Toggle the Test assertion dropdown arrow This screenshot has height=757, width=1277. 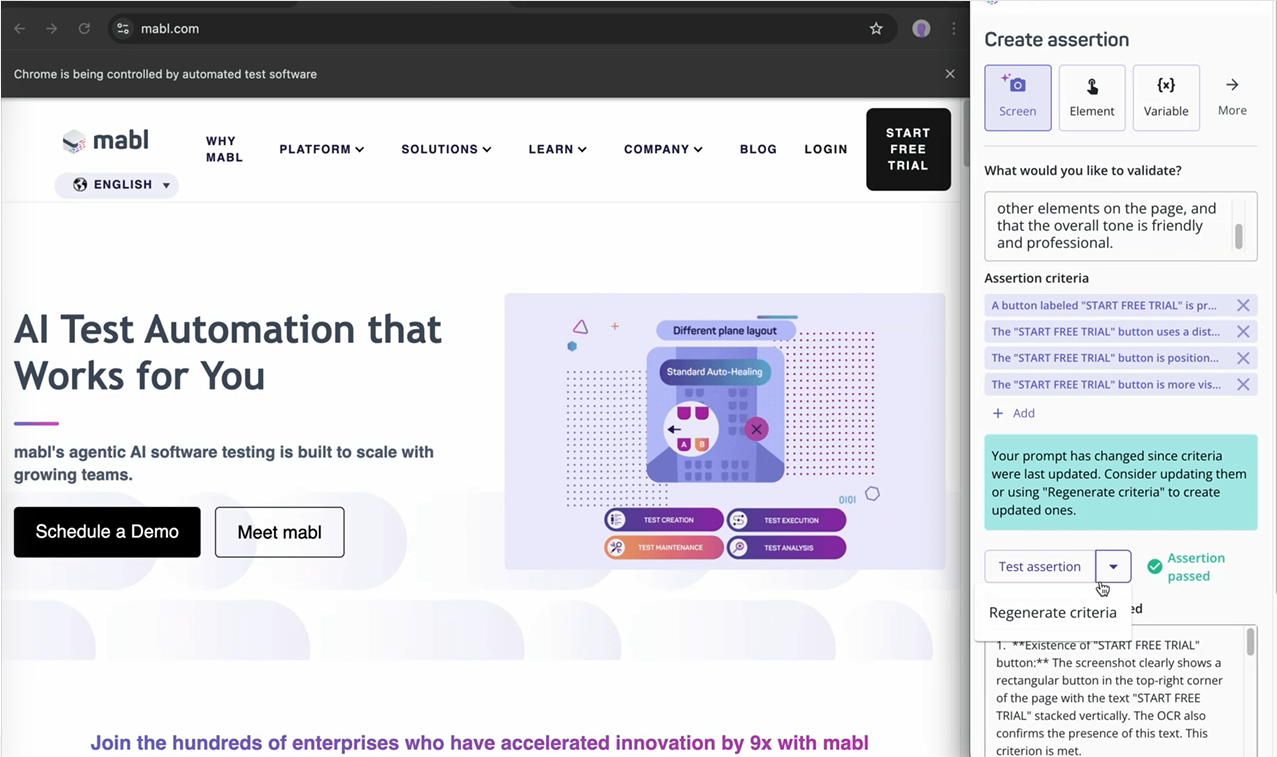coord(1113,566)
